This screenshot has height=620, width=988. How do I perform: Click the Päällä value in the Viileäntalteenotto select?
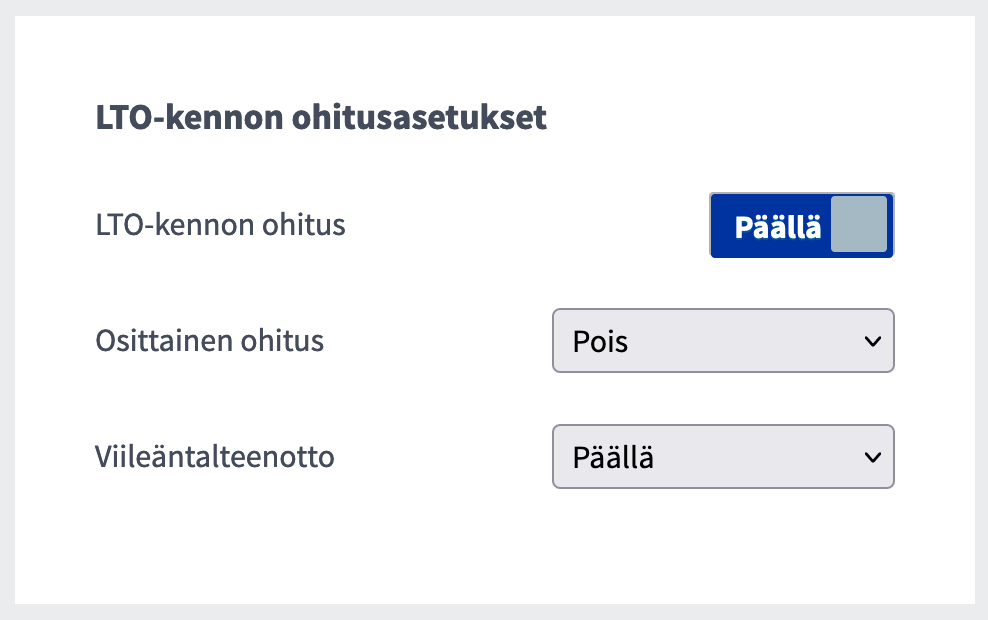coord(613,457)
